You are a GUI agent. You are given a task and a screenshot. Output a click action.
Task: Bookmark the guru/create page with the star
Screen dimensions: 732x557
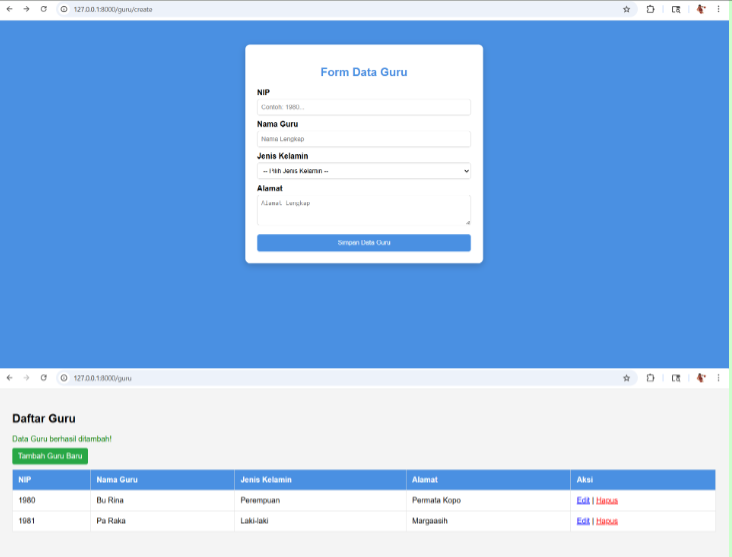[626, 9]
